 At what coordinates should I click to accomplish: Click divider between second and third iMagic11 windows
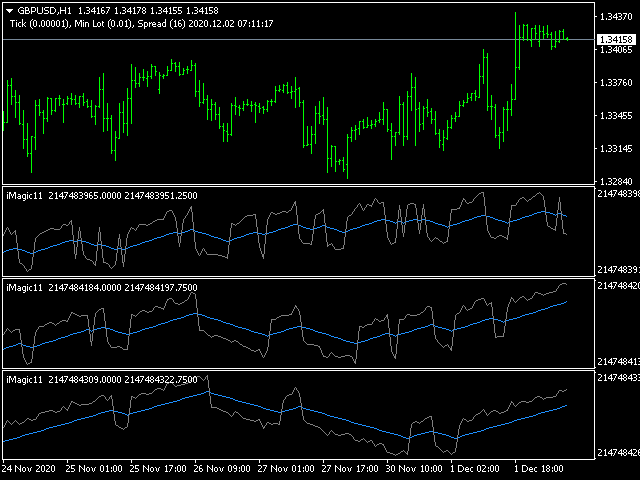click(300, 370)
